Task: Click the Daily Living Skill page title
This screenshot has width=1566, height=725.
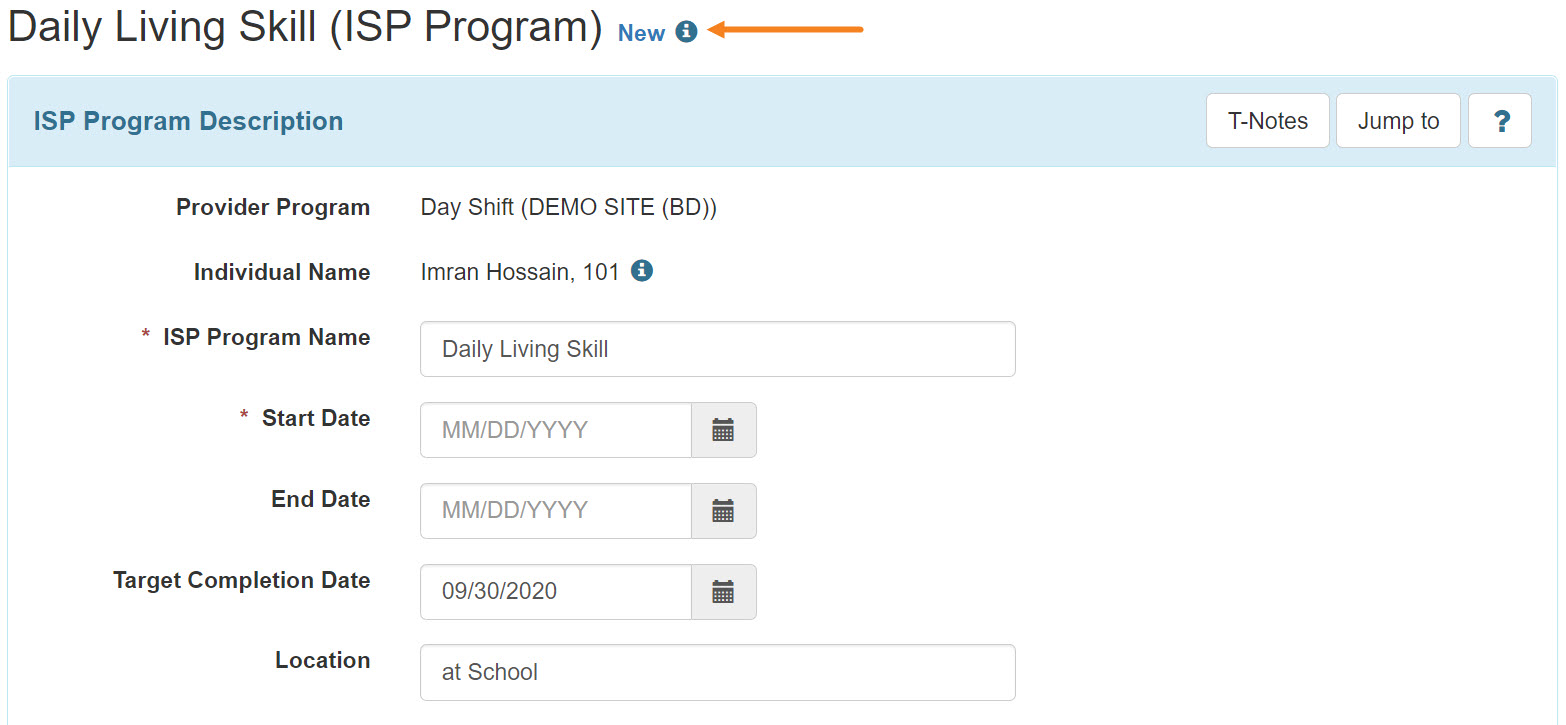Action: coord(300,27)
